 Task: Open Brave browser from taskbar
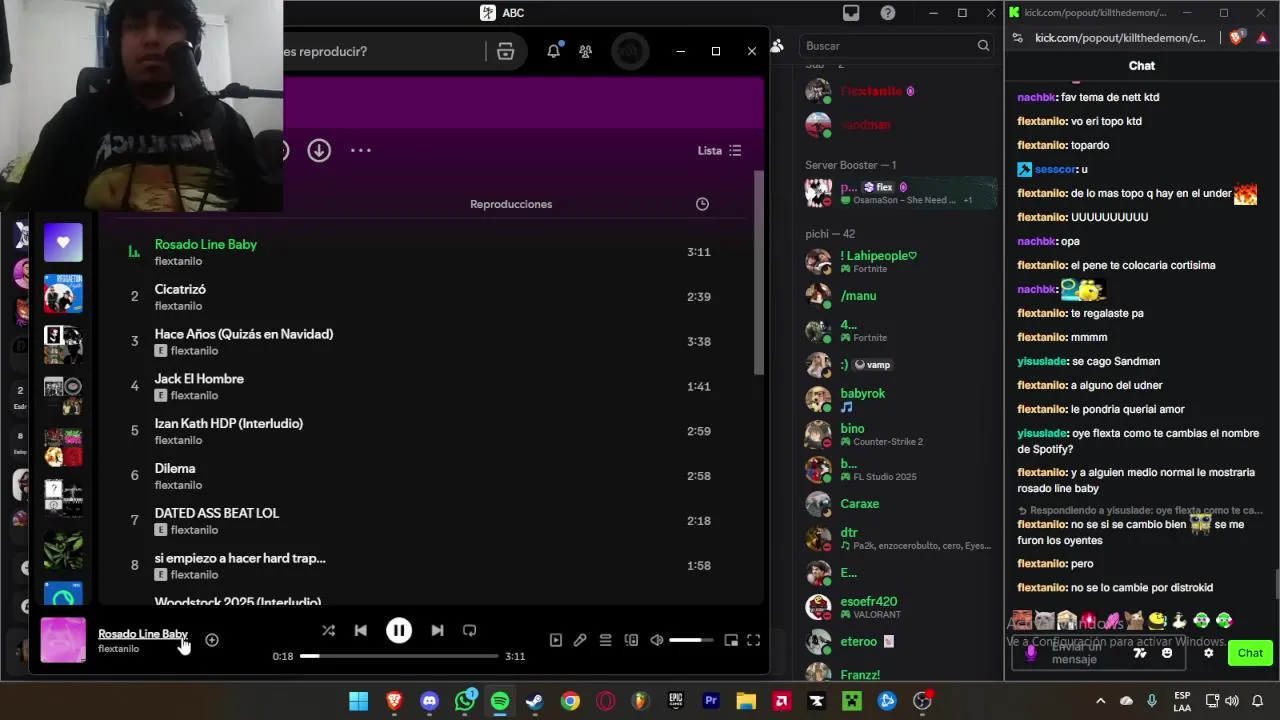click(394, 701)
